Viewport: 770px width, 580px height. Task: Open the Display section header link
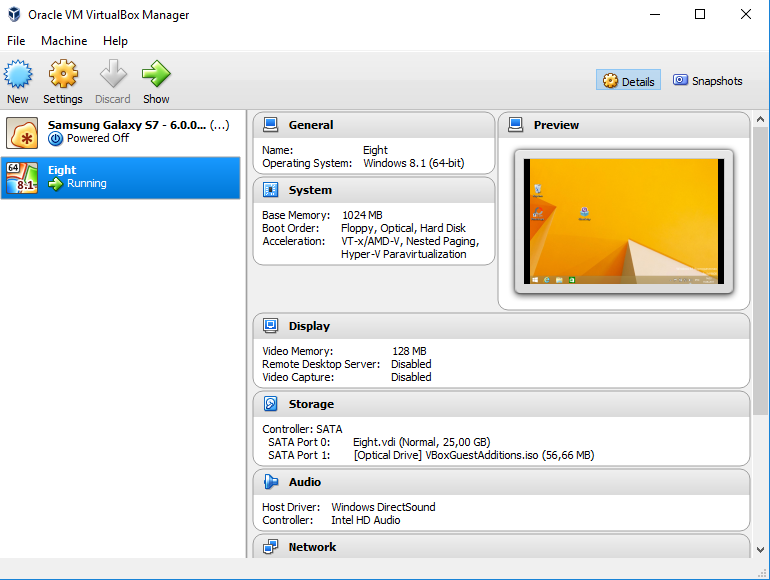(x=309, y=326)
